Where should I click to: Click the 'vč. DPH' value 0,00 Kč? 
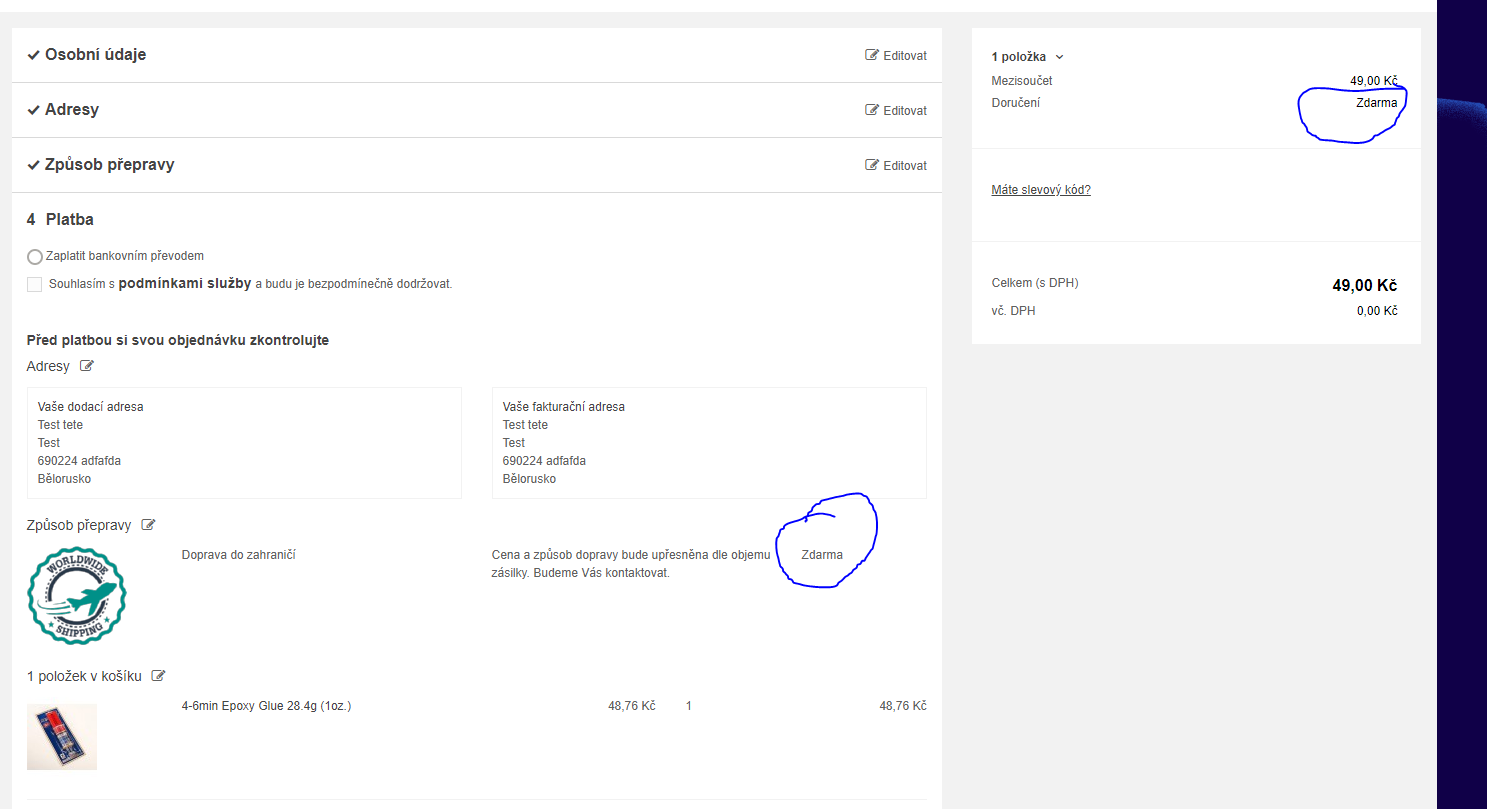pyautogui.click(x=1377, y=311)
